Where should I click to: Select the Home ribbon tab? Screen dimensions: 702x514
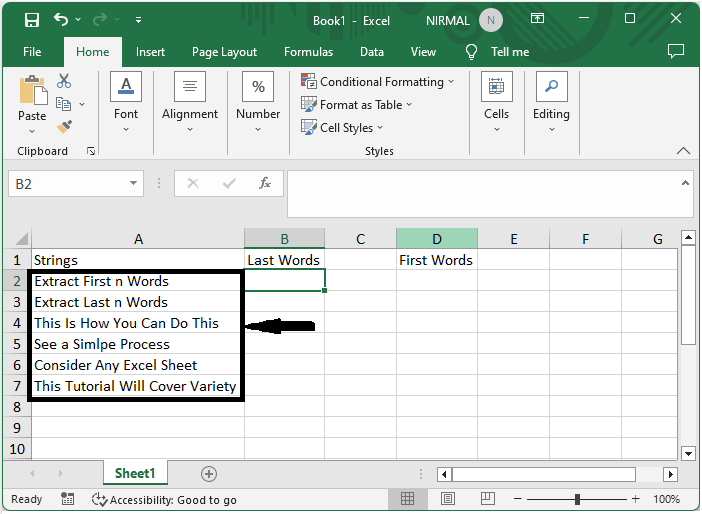point(93,52)
